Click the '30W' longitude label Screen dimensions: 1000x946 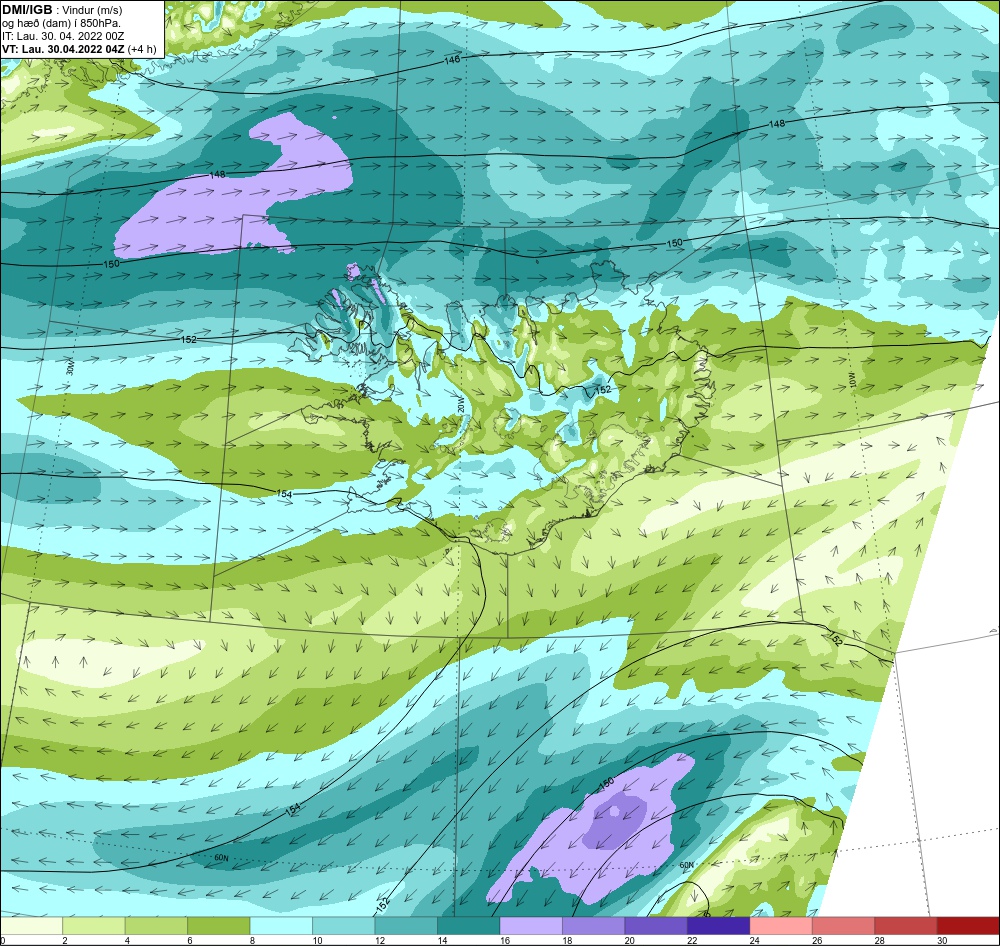pyautogui.click(x=70, y=367)
